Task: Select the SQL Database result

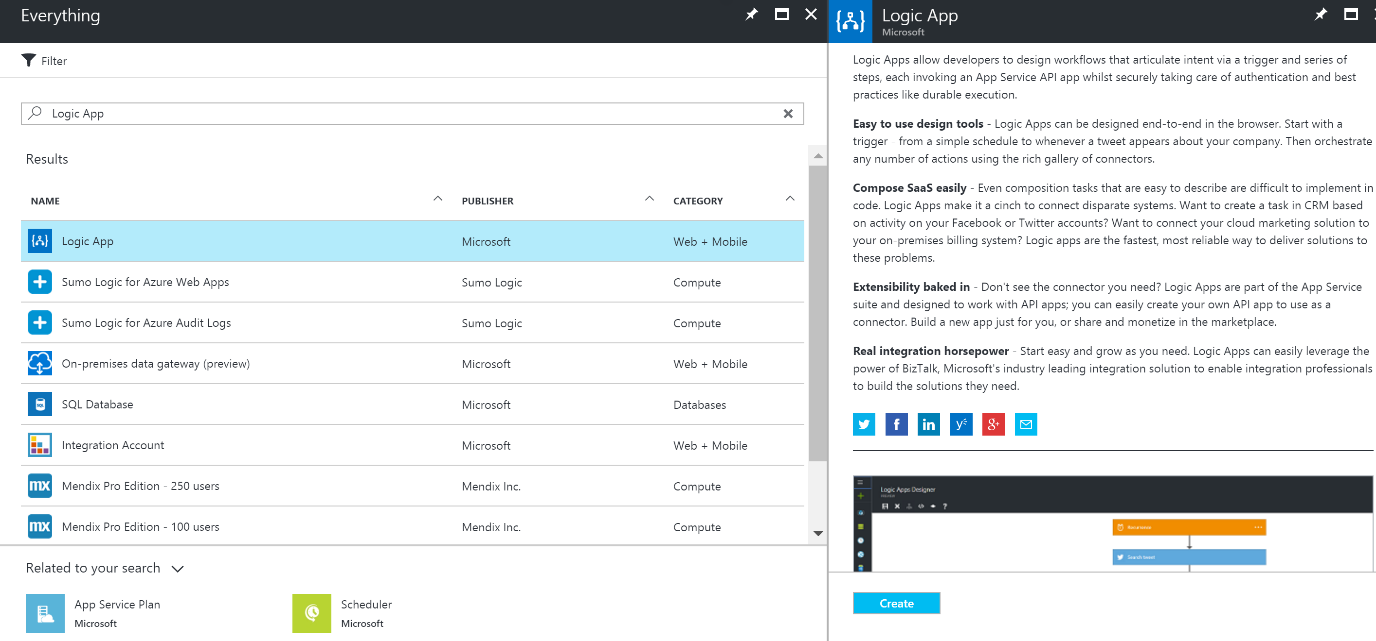Action: click(97, 404)
